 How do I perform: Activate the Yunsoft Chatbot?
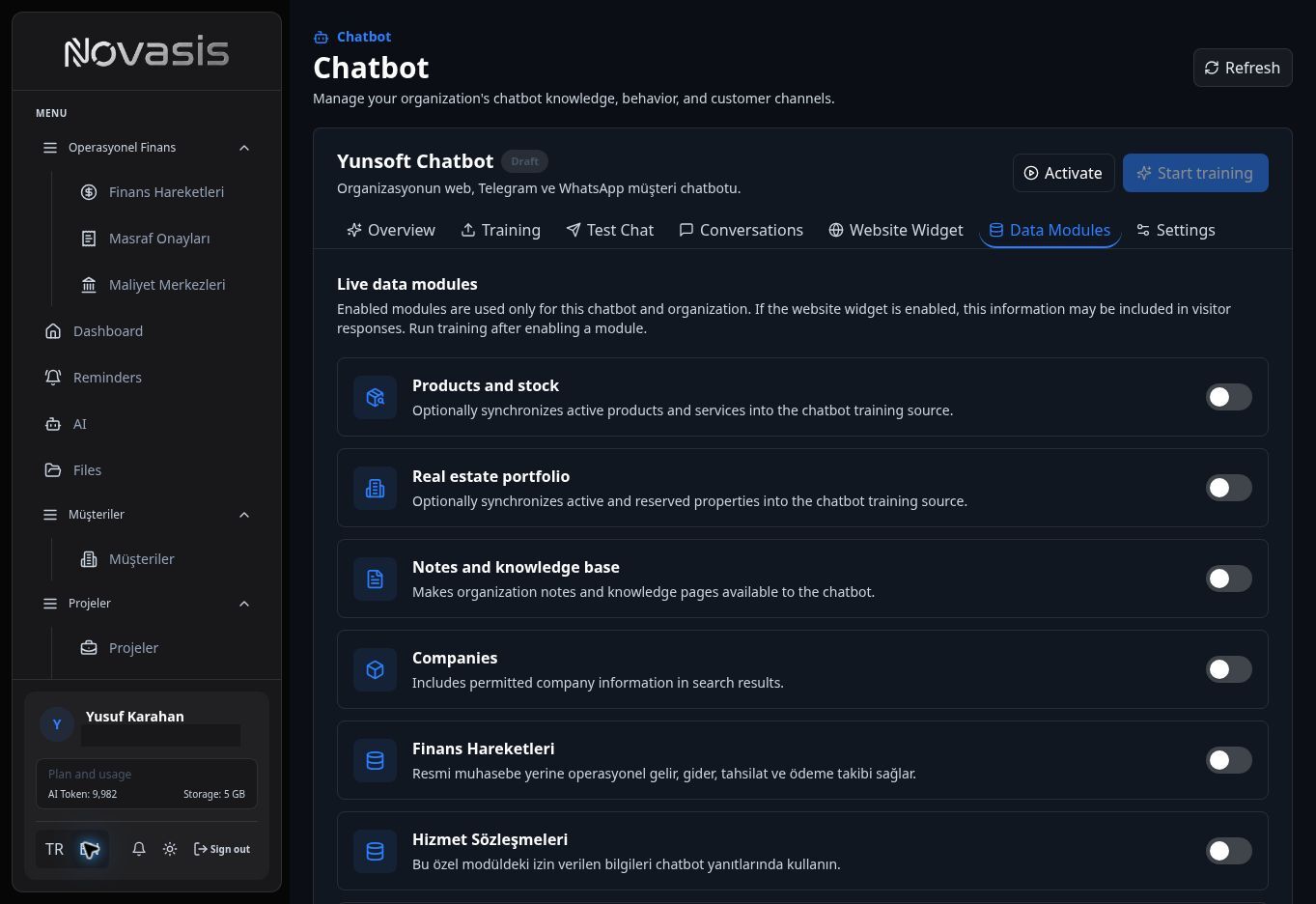[1064, 173]
